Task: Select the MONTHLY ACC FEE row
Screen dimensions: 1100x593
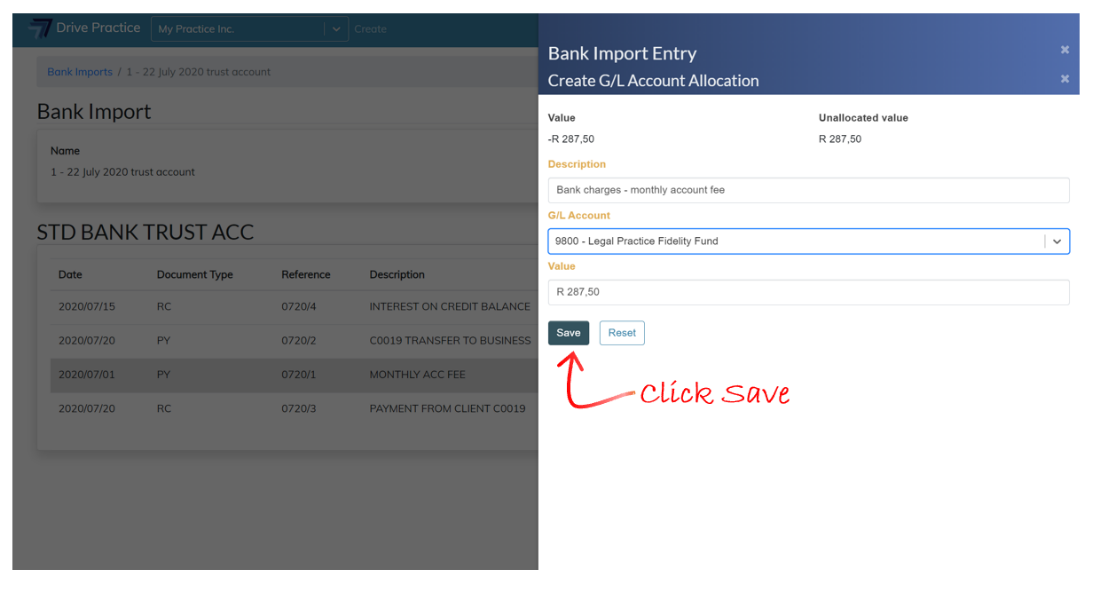Action: click(294, 375)
